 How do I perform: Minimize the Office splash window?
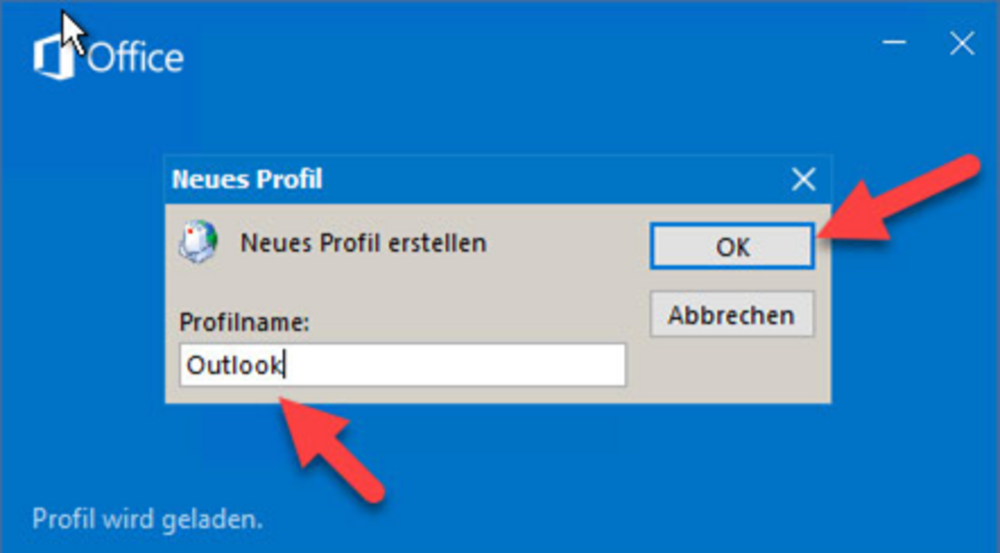(x=895, y=43)
